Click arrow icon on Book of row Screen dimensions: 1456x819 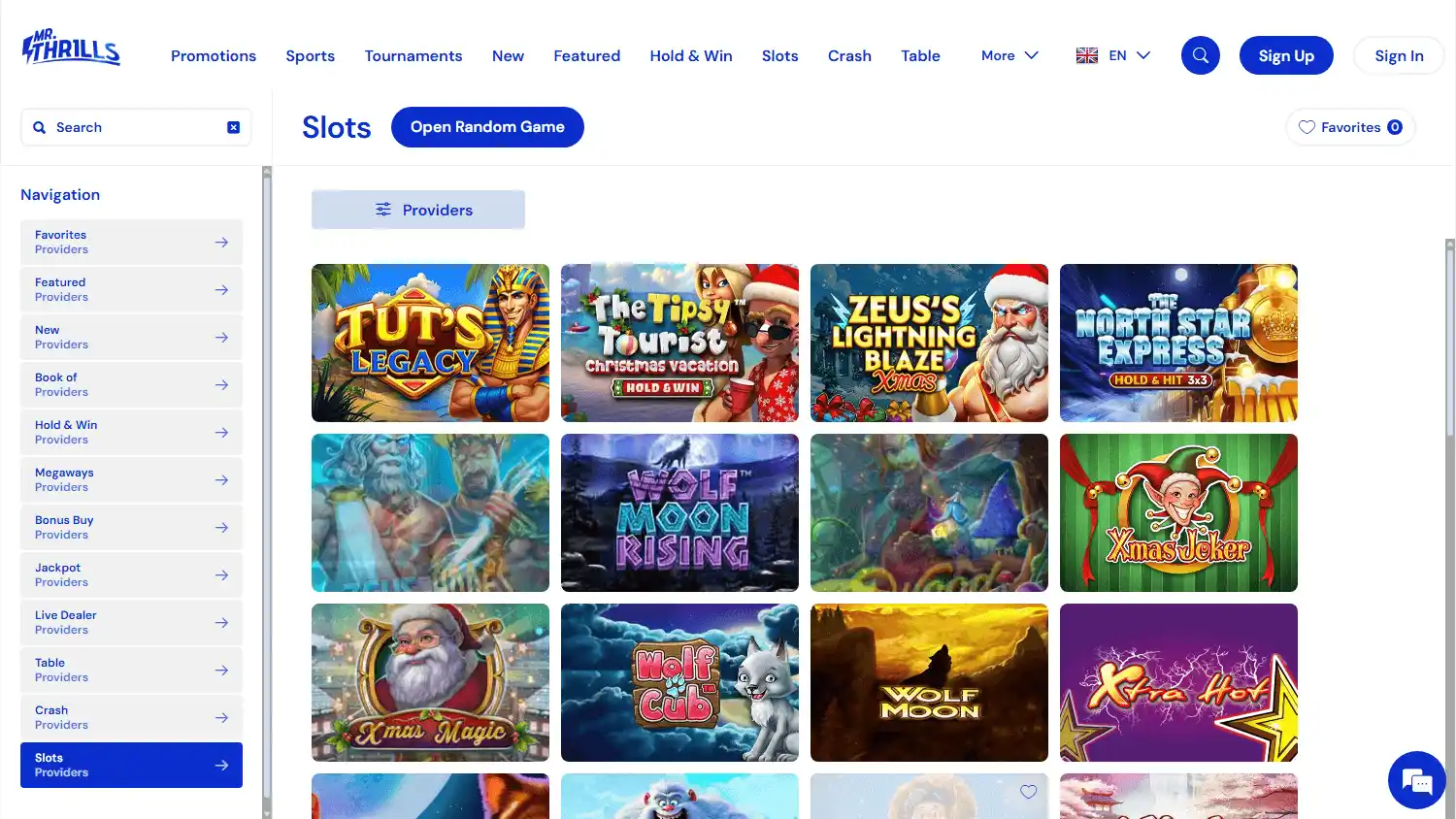point(221,384)
